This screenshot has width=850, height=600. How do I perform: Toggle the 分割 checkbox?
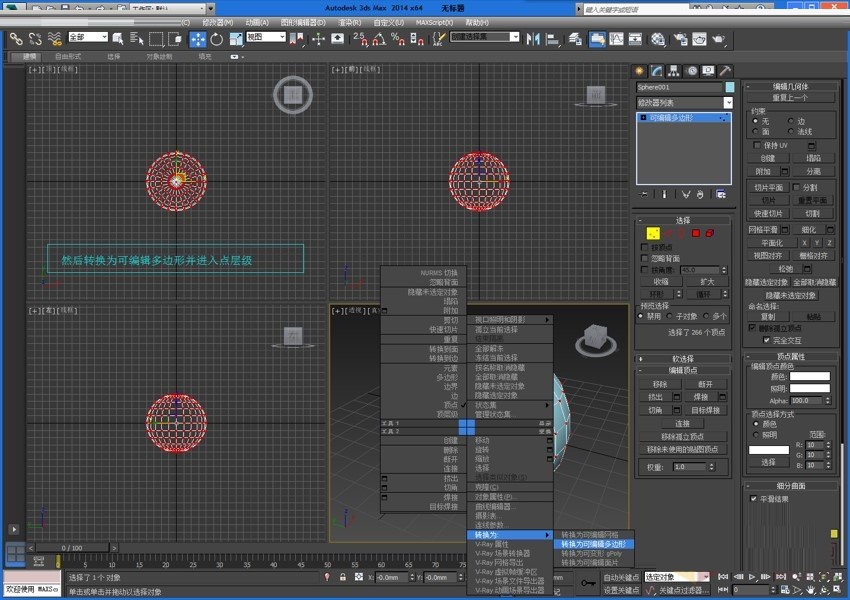pos(796,187)
